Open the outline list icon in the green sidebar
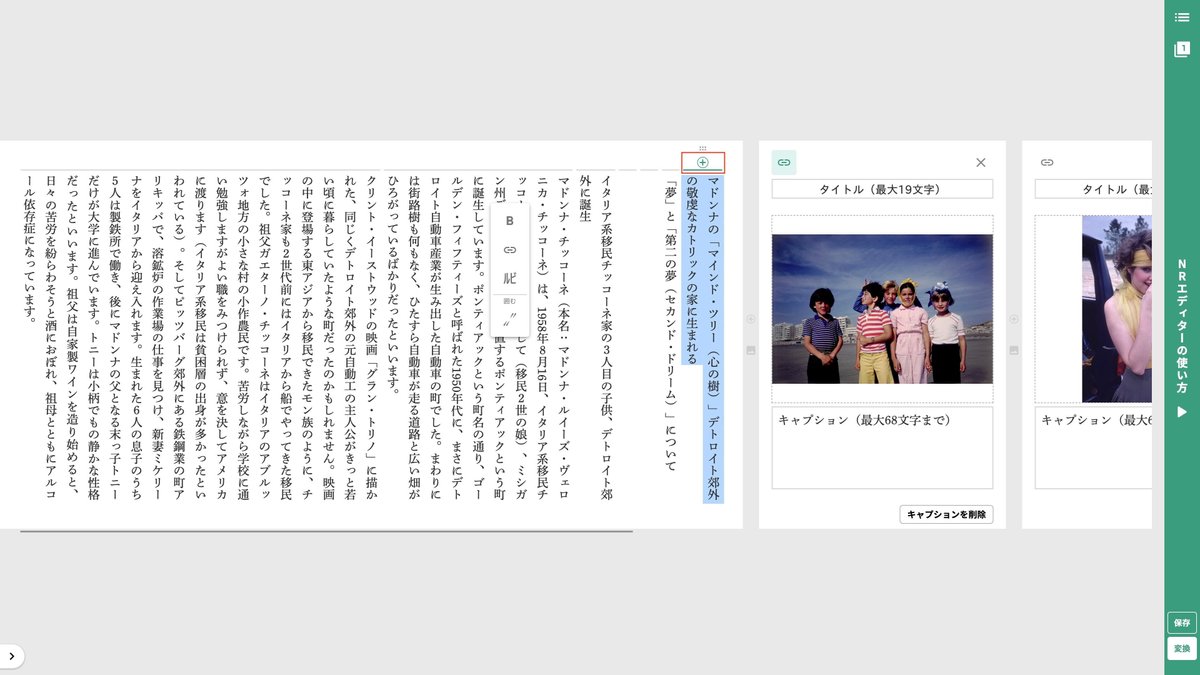The image size is (1200, 675). [1182, 17]
